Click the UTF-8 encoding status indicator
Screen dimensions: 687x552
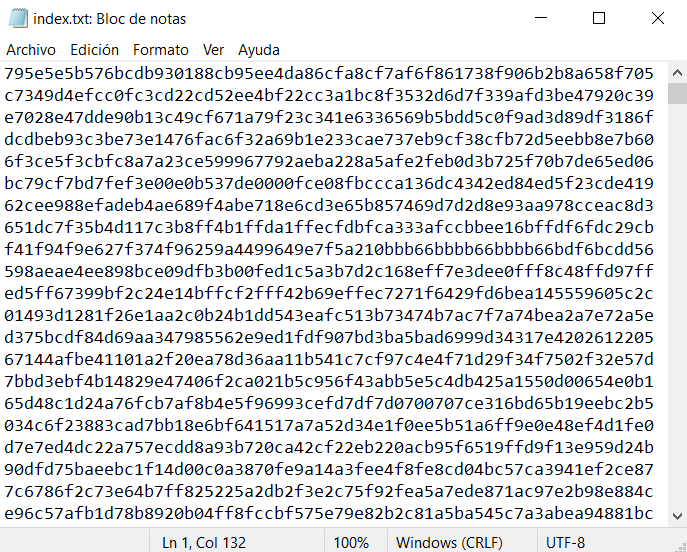pyautogui.click(x=565, y=543)
